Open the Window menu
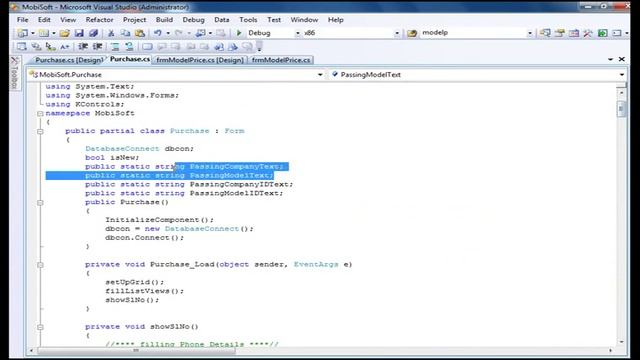 [x=304, y=20]
